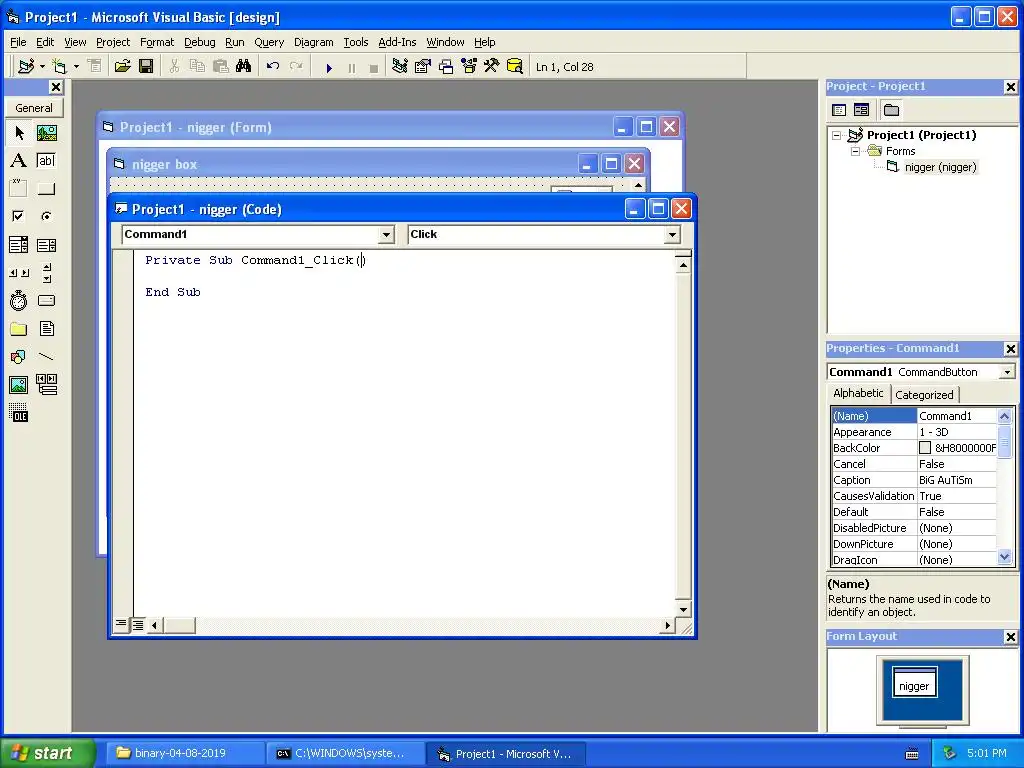Select the CommandButton control tool

pos(46,189)
